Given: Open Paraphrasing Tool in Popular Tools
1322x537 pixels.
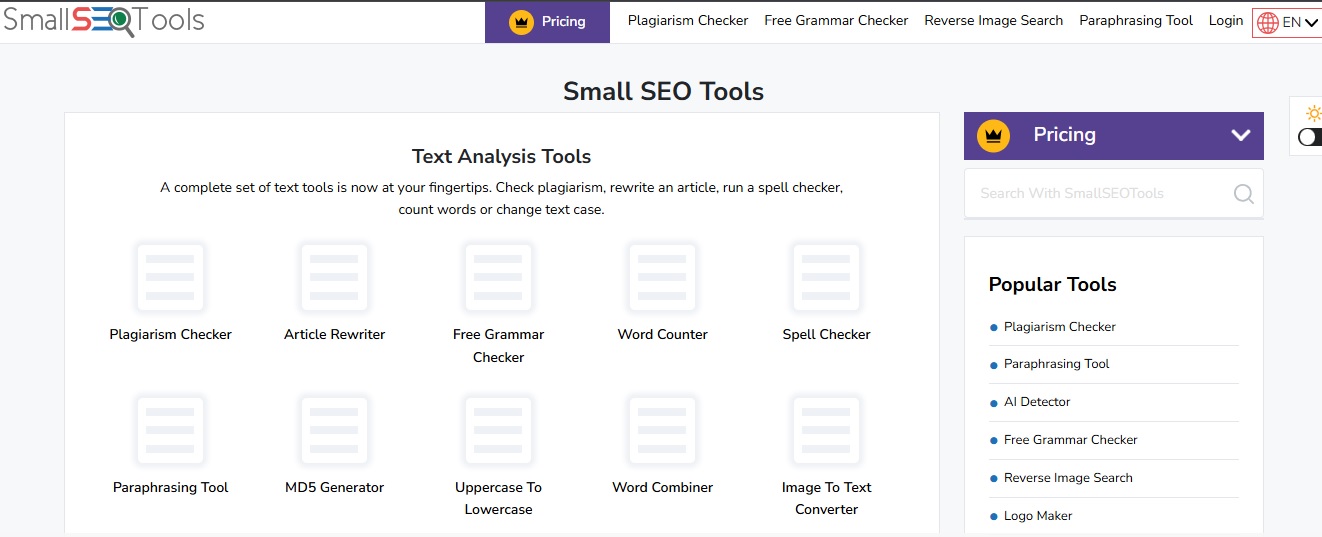Looking at the screenshot, I should click(x=1057, y=364).
